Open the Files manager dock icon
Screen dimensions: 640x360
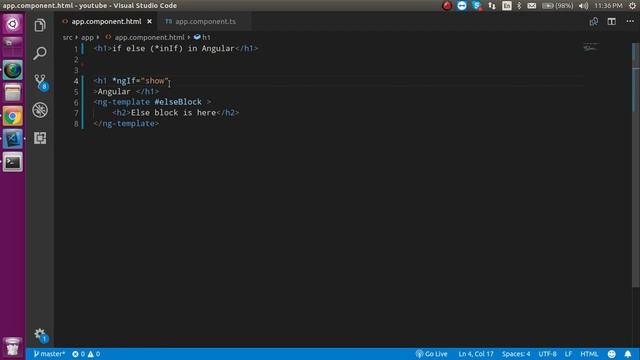[x=13, y=93]
